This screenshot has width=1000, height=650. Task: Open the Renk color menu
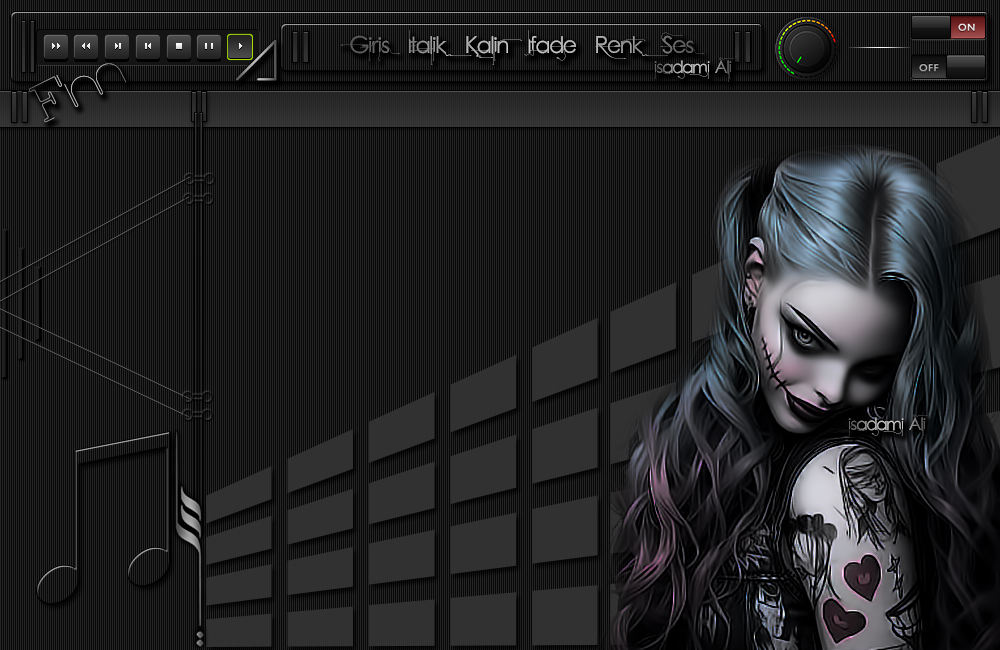[x=619, y=46]
